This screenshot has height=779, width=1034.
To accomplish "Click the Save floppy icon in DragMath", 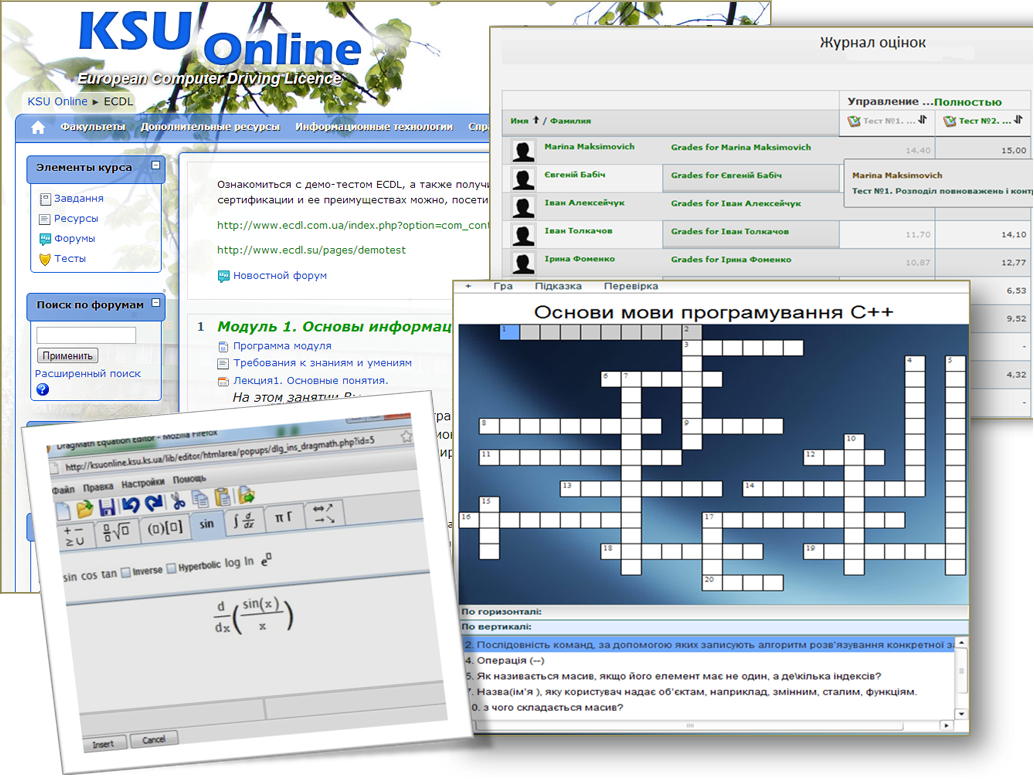I will (107, 507).
